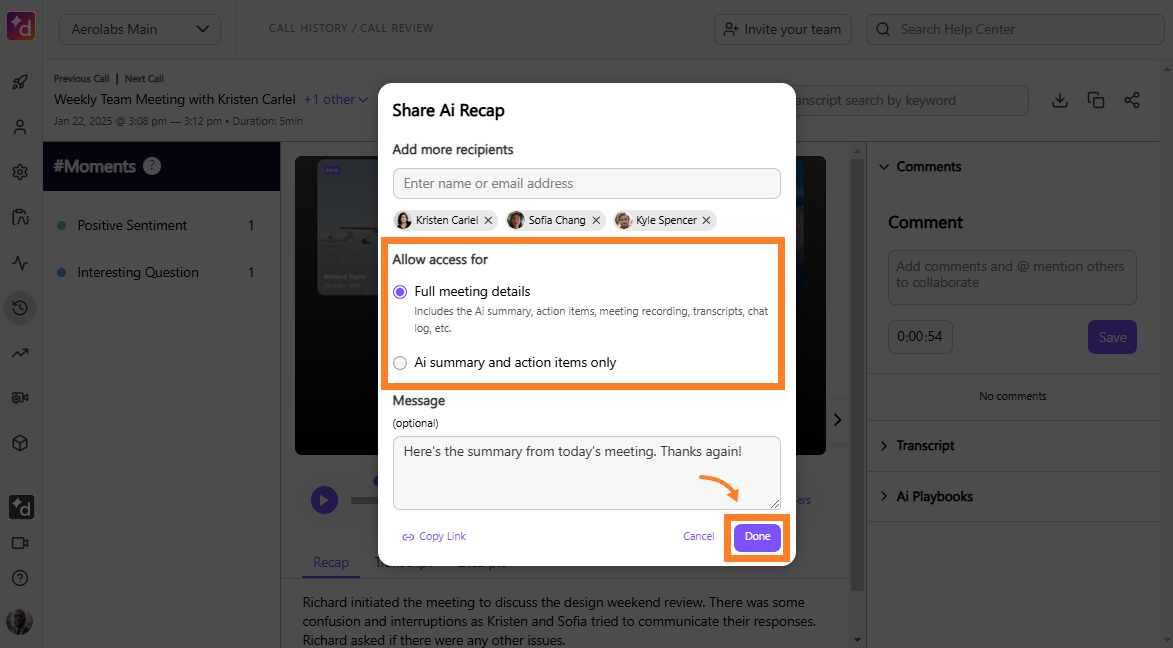Click the Sofia Chang recipient name
The height and width of the screenshot is (648, 1173).
pos(557,220)
